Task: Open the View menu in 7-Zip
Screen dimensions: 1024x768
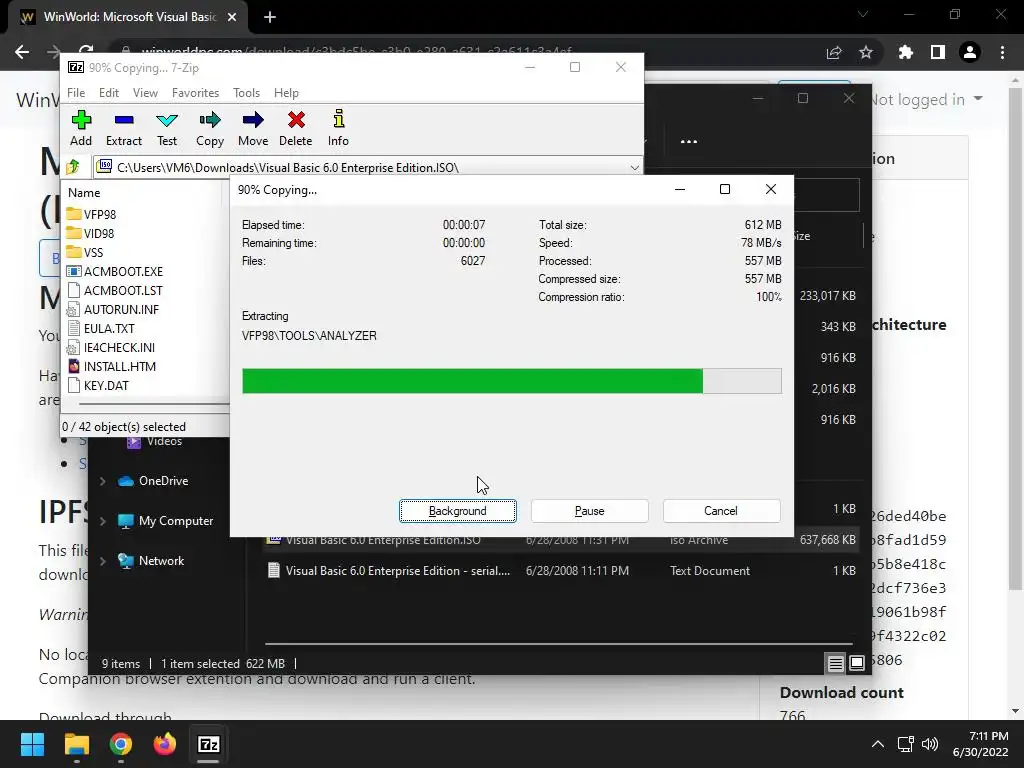Action: click(x=145, y=93)
